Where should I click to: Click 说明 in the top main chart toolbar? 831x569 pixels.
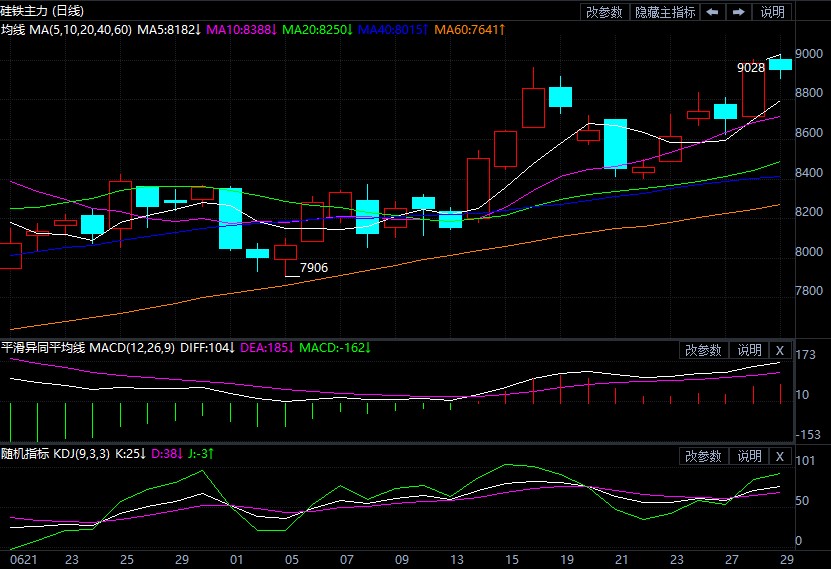772,12
